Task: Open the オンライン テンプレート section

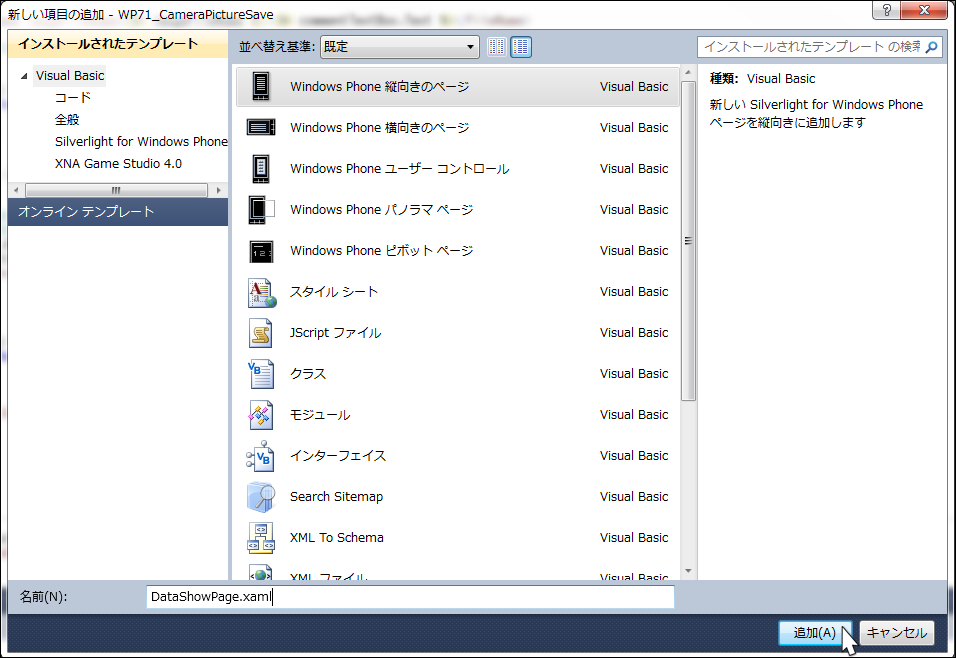Action: [x=118, y=212]
